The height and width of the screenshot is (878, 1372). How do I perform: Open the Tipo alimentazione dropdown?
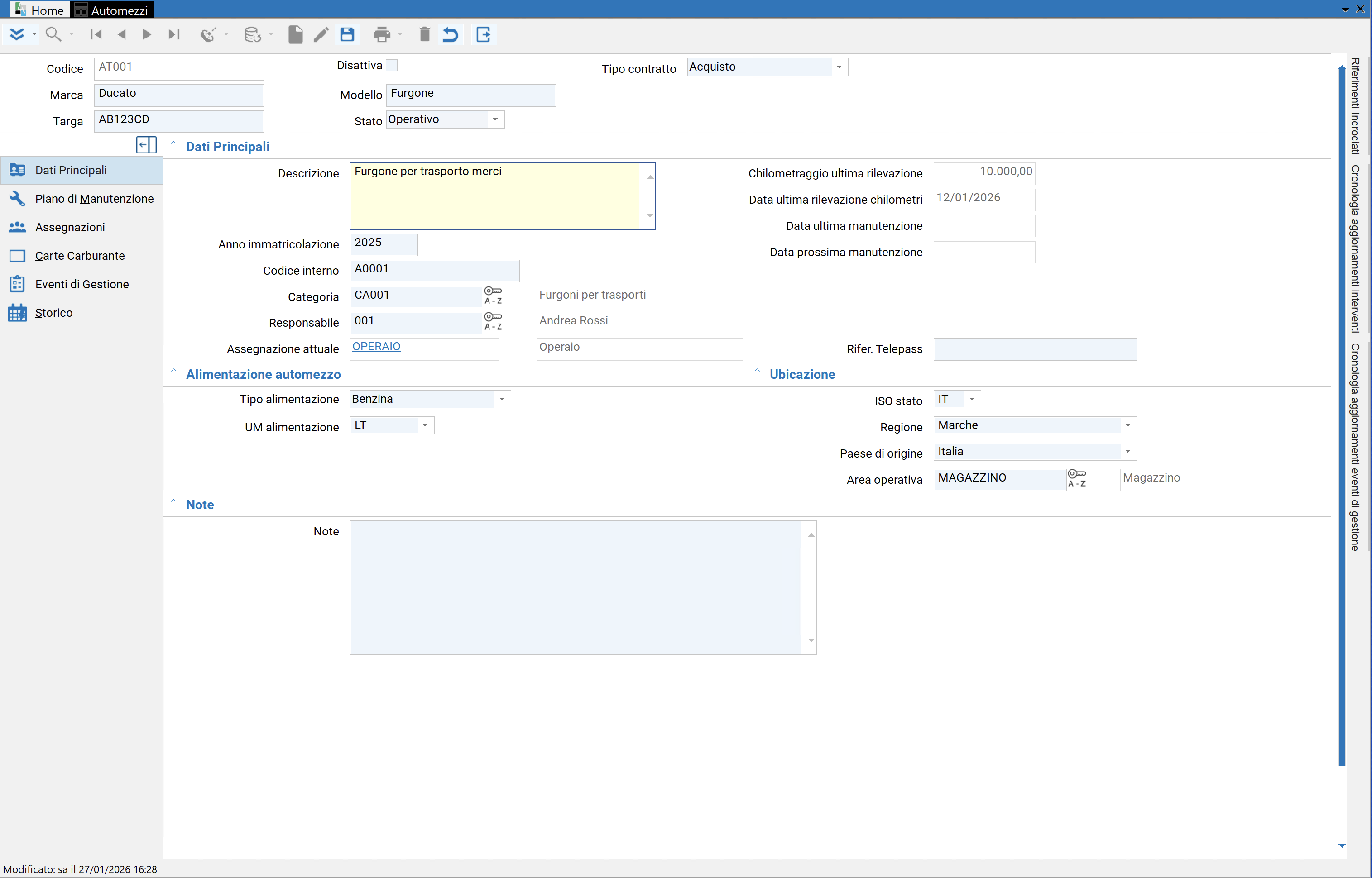[x=502, y=399]
